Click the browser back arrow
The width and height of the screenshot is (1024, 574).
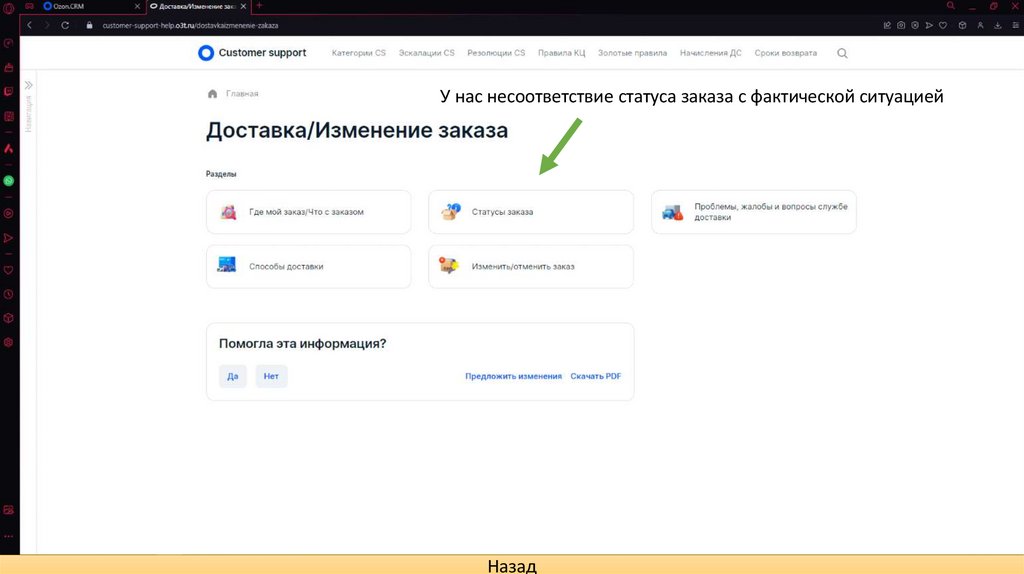pyautogui.click(x=29, y=25)
